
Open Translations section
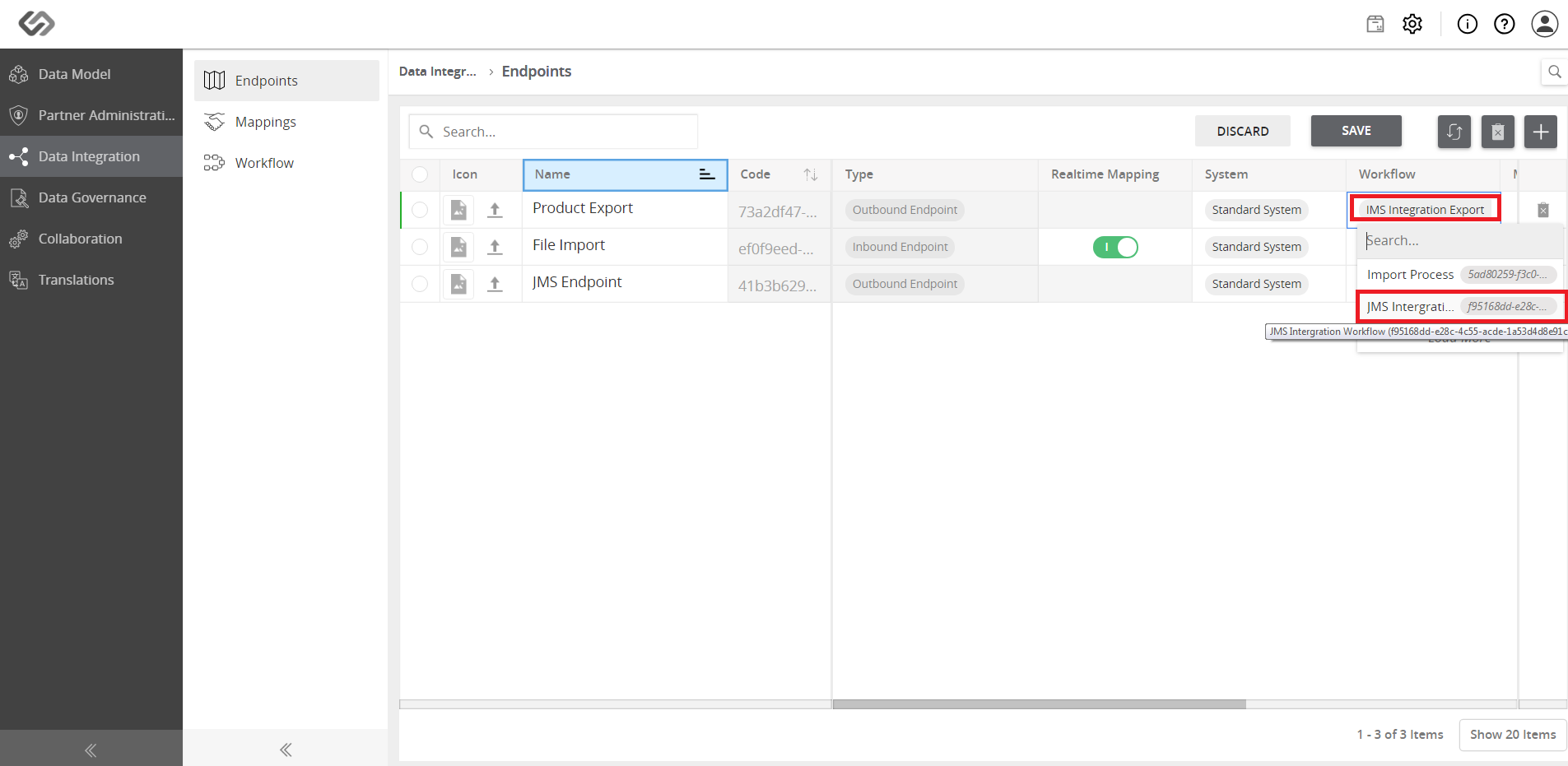click(x=91, y=280)
